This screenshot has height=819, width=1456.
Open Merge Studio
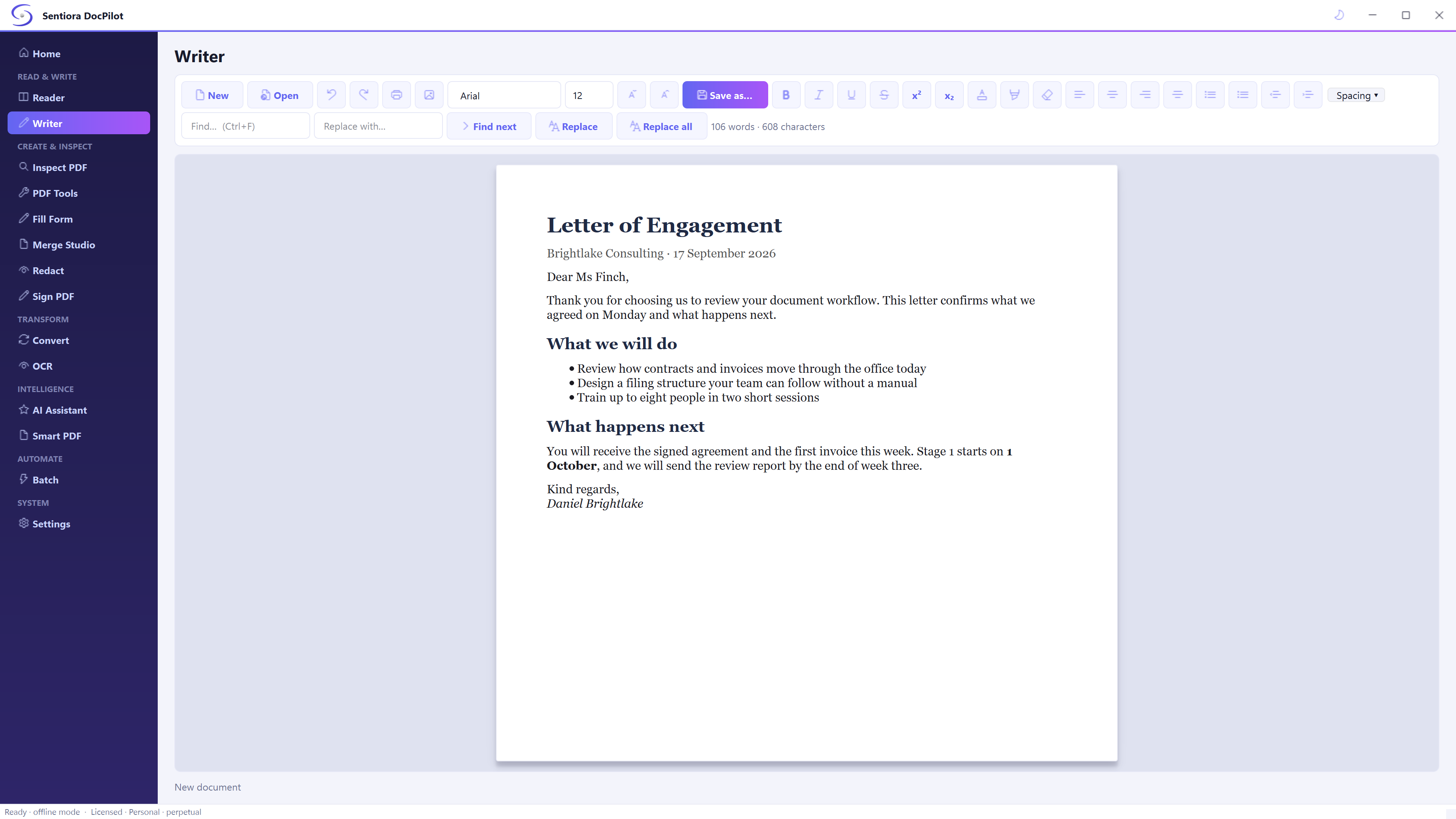pos(78,245)
